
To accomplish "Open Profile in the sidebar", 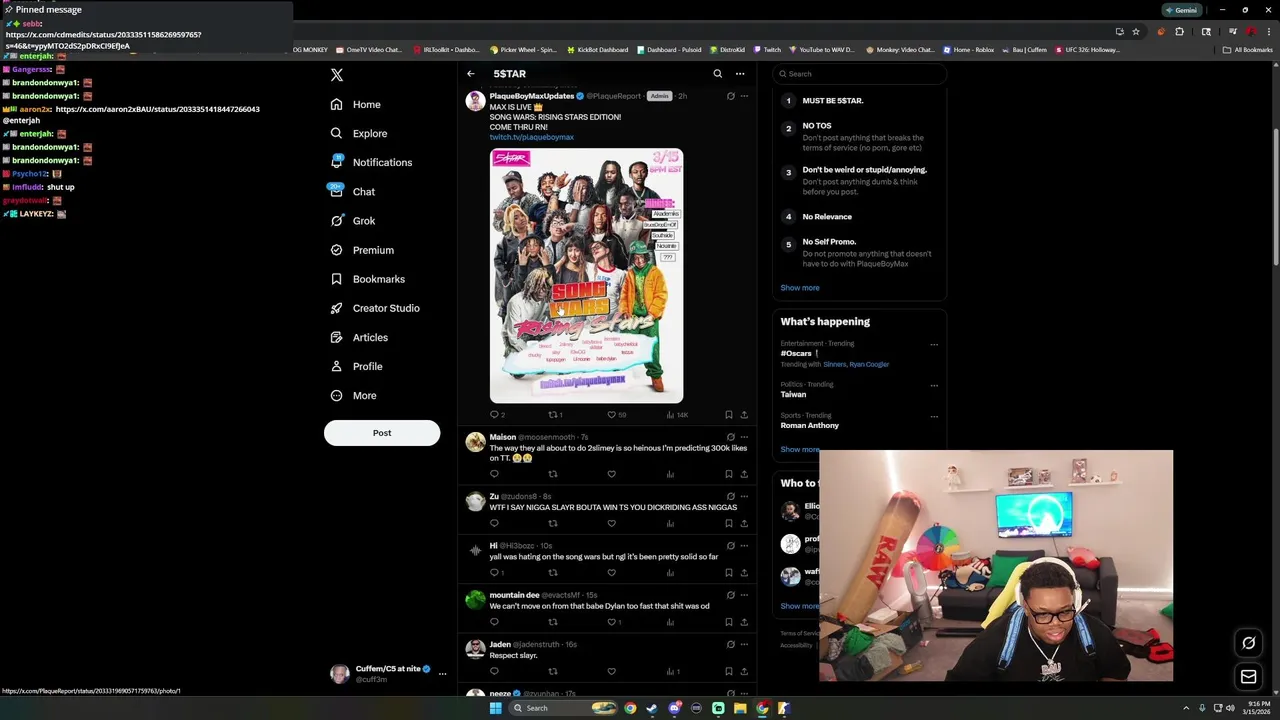I will coord(357,366).
